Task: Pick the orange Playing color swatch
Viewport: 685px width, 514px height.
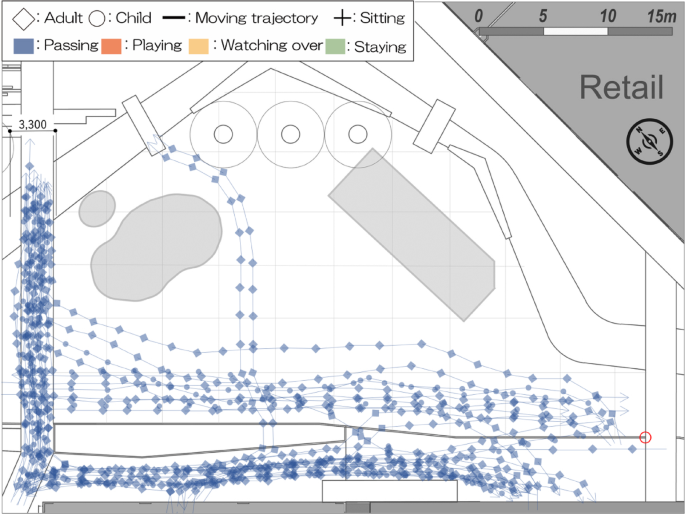Action: coord(110,46)
